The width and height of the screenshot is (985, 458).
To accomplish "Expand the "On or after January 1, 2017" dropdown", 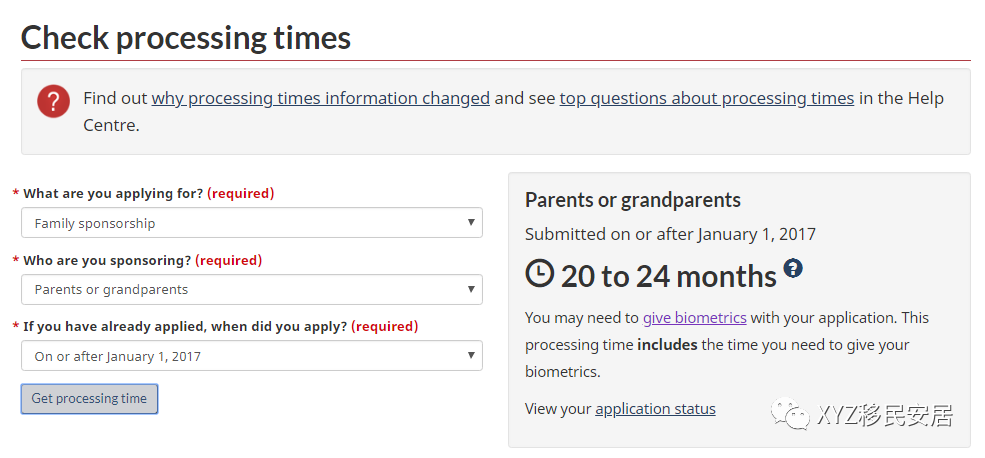I will pyautogui.click(x=251, y=356).
